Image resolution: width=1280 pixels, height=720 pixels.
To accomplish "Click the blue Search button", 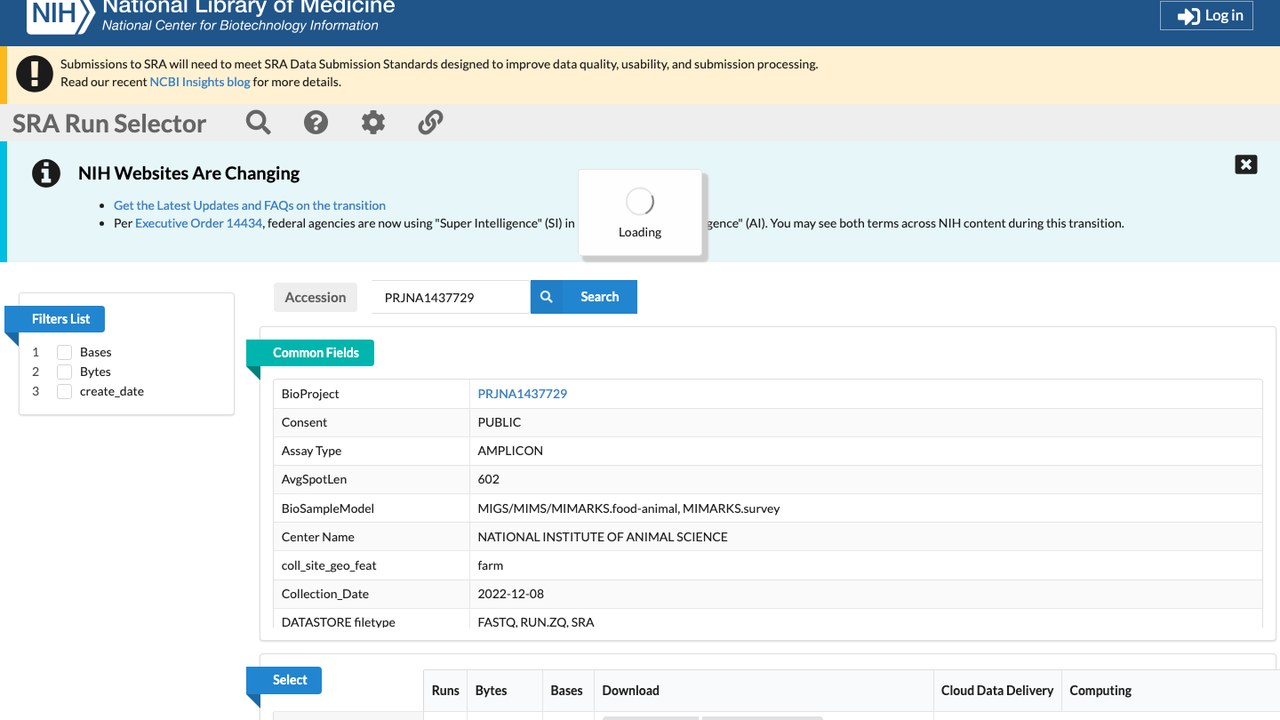I will 584,297.
